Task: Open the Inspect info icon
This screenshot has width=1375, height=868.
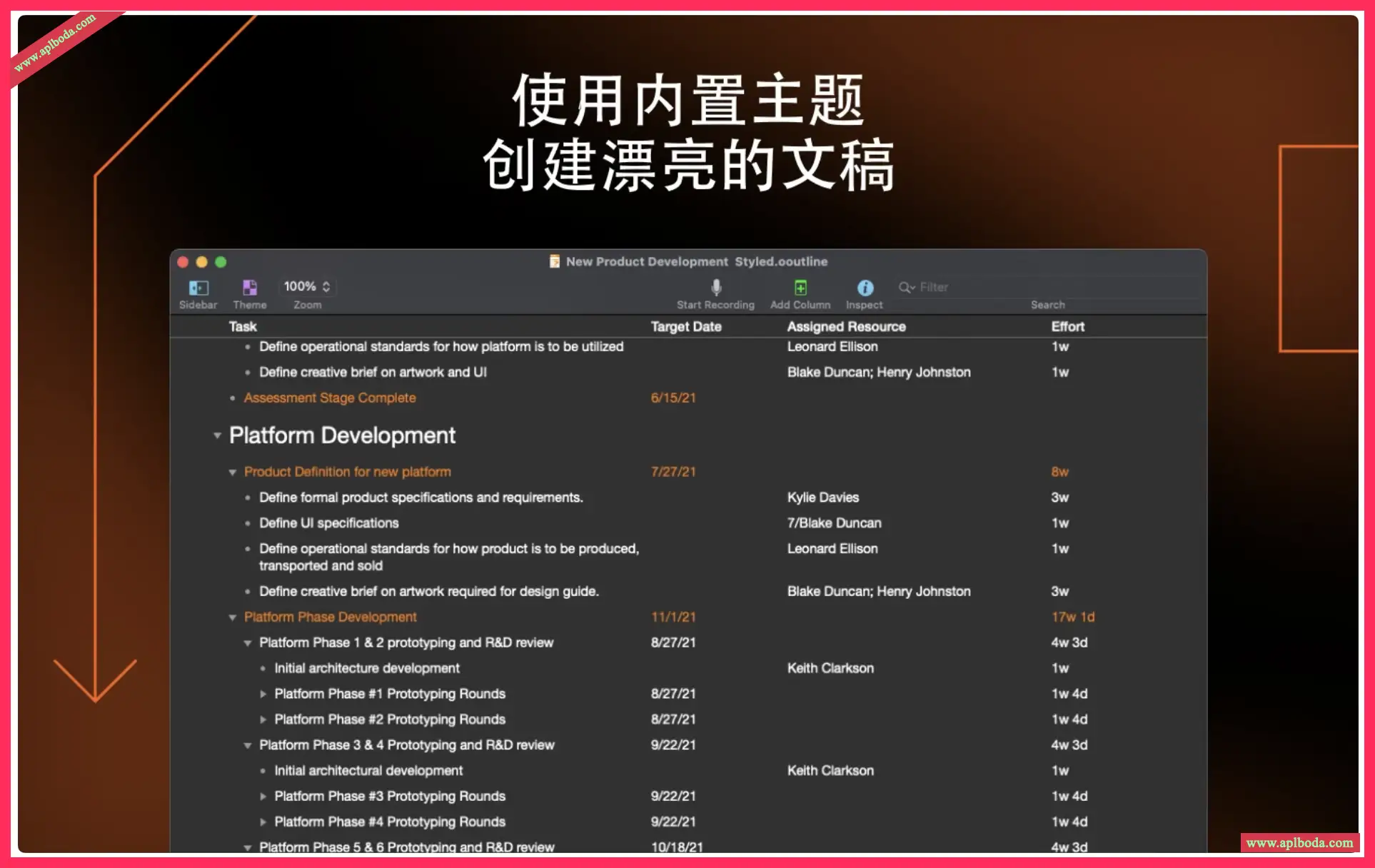Action: pyautogui.click(x=865, y=288)
